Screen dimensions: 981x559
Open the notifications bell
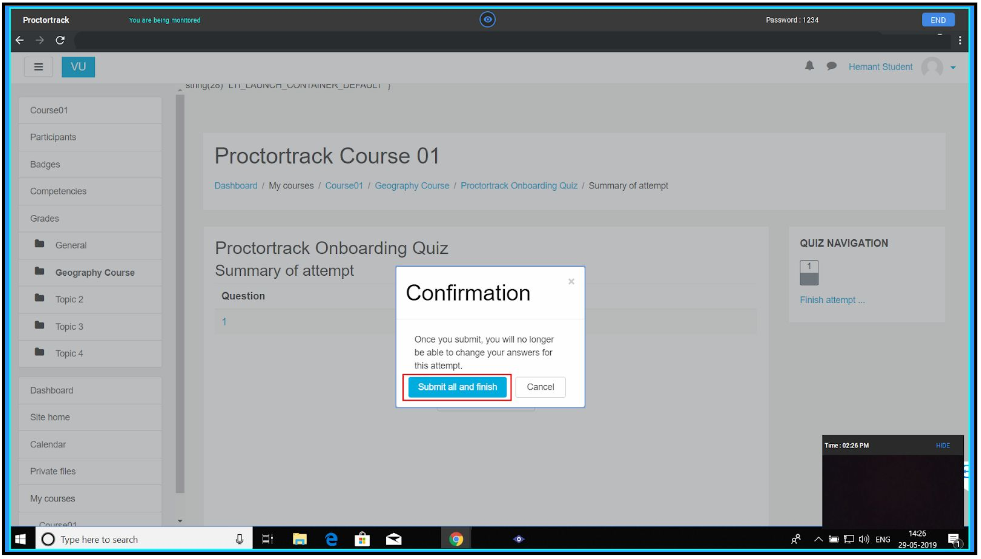coord(810,66)
